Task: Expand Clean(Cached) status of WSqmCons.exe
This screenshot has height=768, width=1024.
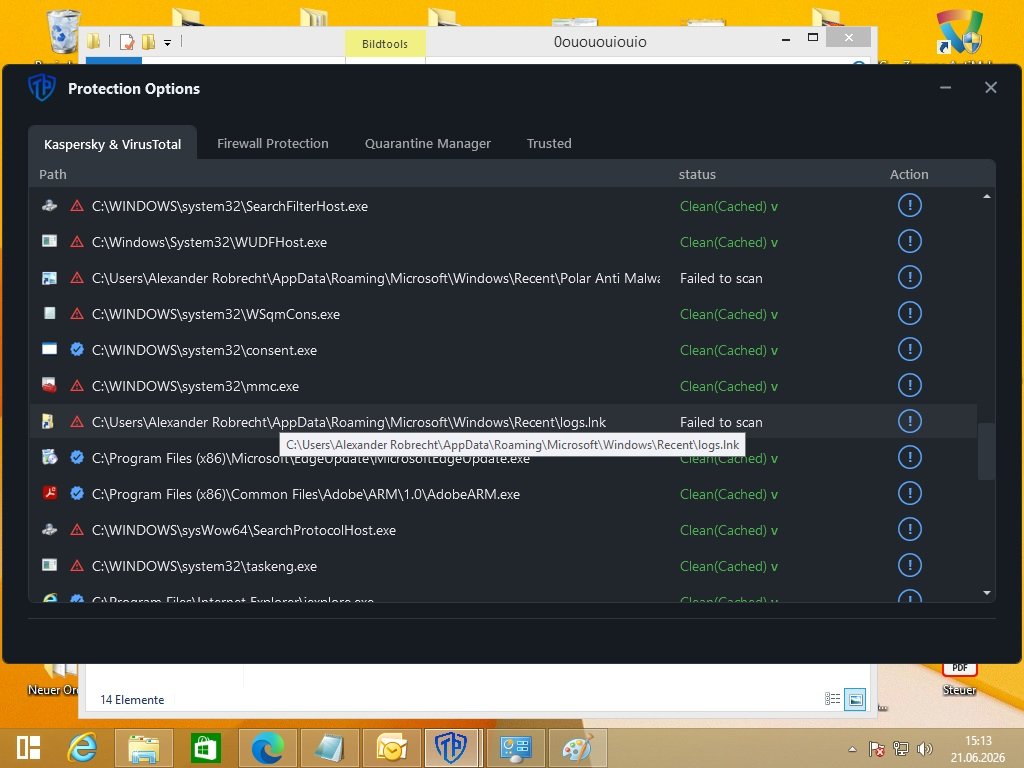Action: coord(728,313)
